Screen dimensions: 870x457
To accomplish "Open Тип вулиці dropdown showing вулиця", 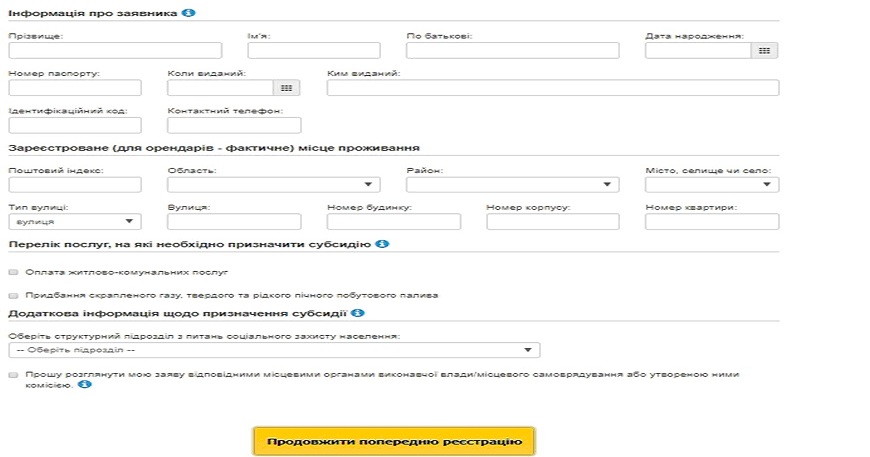I will (75, 221).
